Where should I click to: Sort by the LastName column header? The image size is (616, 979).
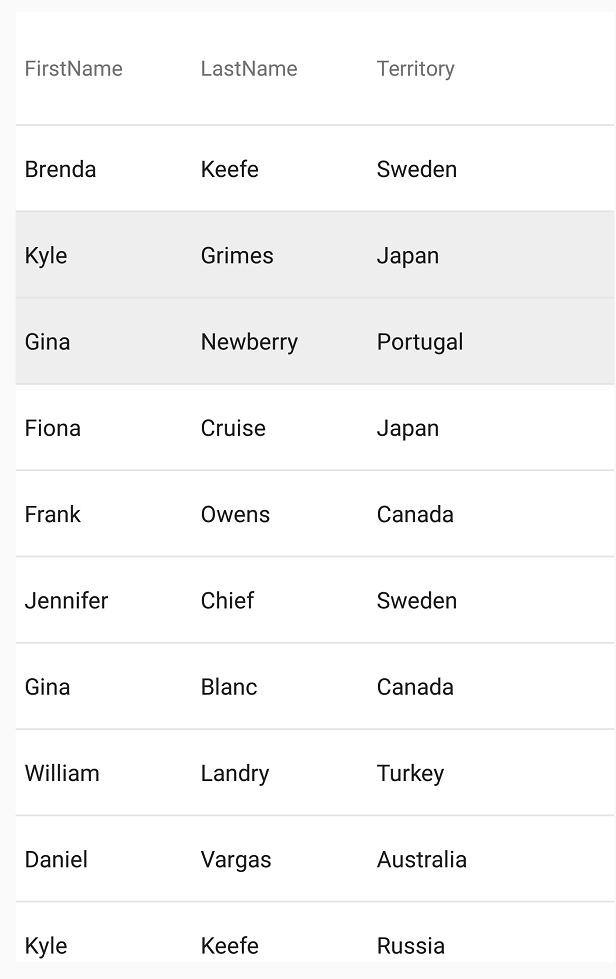[x=249, y=69]
